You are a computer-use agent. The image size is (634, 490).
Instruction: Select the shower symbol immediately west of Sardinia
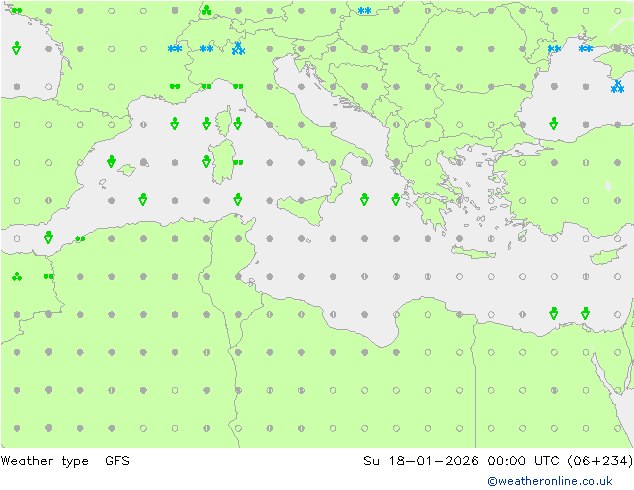tap(206, 161)
